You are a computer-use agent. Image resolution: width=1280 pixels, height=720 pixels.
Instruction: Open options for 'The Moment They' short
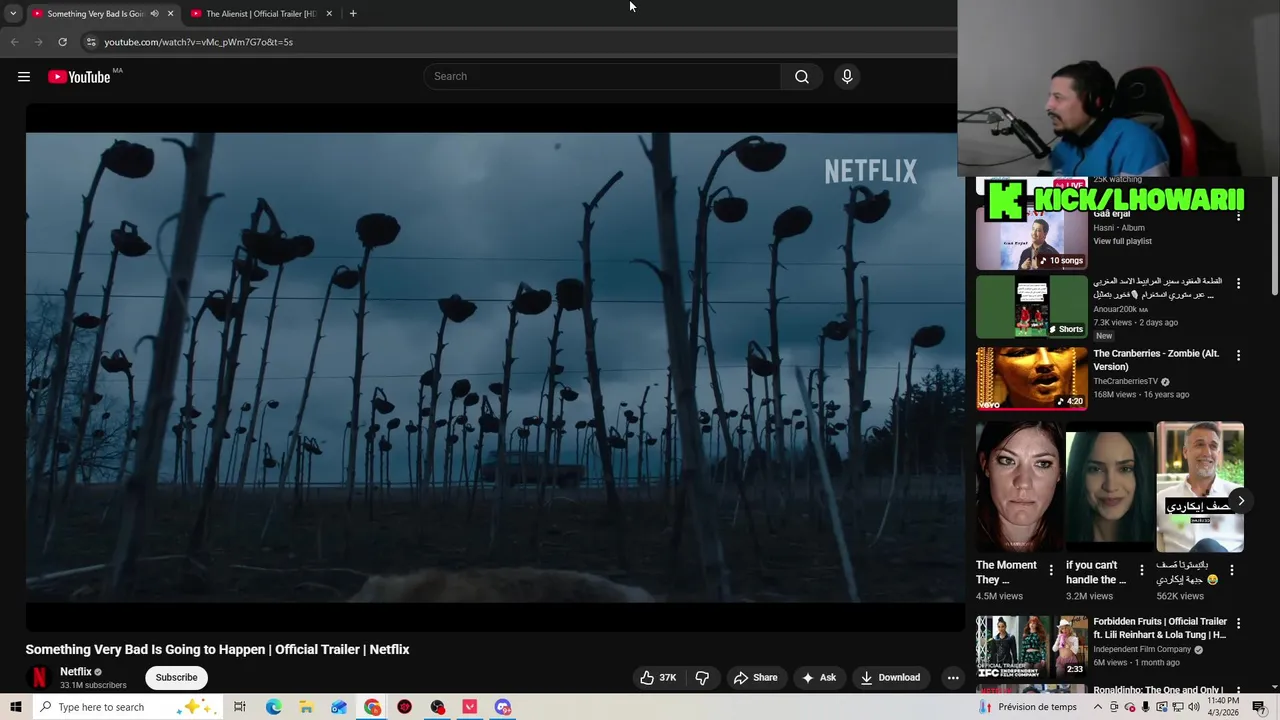point(1051,570)
